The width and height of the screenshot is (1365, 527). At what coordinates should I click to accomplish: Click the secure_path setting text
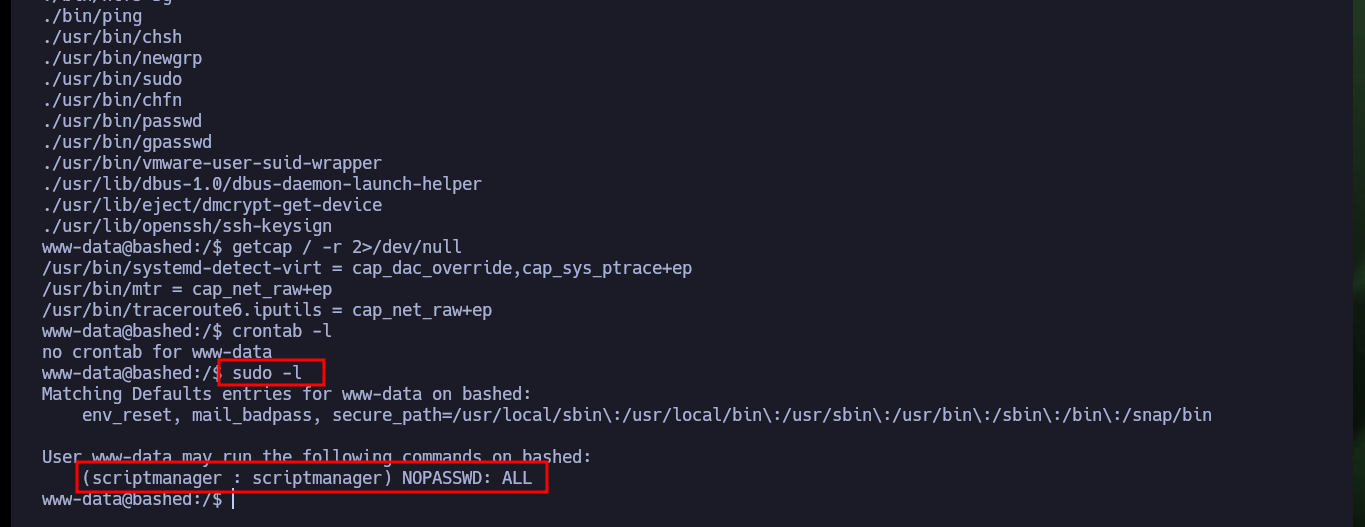[x=772, y=415]
